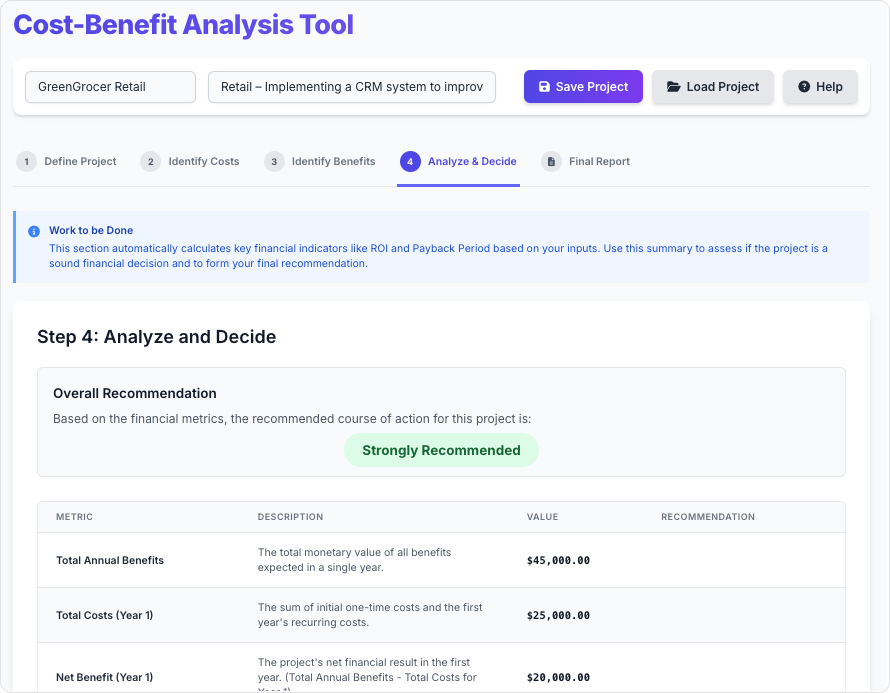Click the Work to be Done heading
Screen dimensions: 890x693
tap(91, 230)
